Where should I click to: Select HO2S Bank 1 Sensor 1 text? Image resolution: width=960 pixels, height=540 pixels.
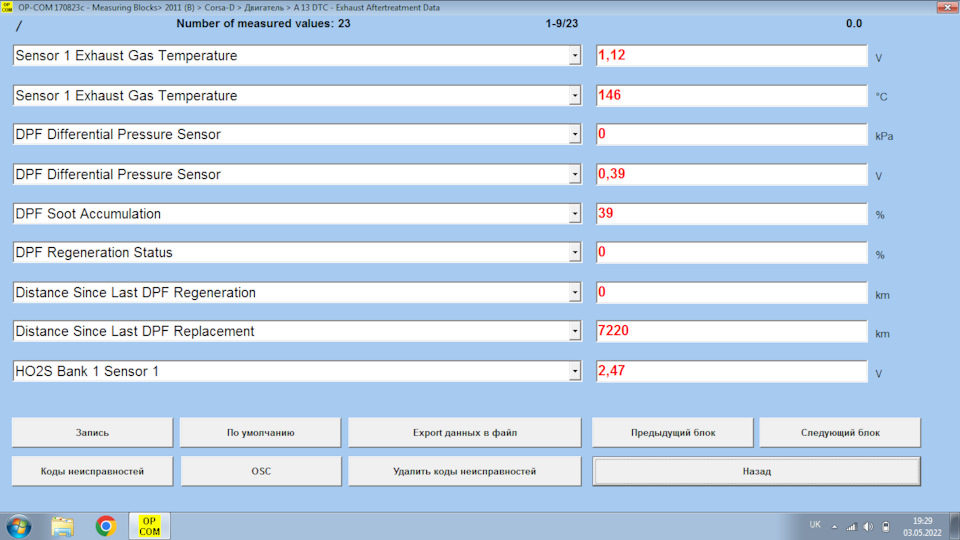[x=87, y=371]
